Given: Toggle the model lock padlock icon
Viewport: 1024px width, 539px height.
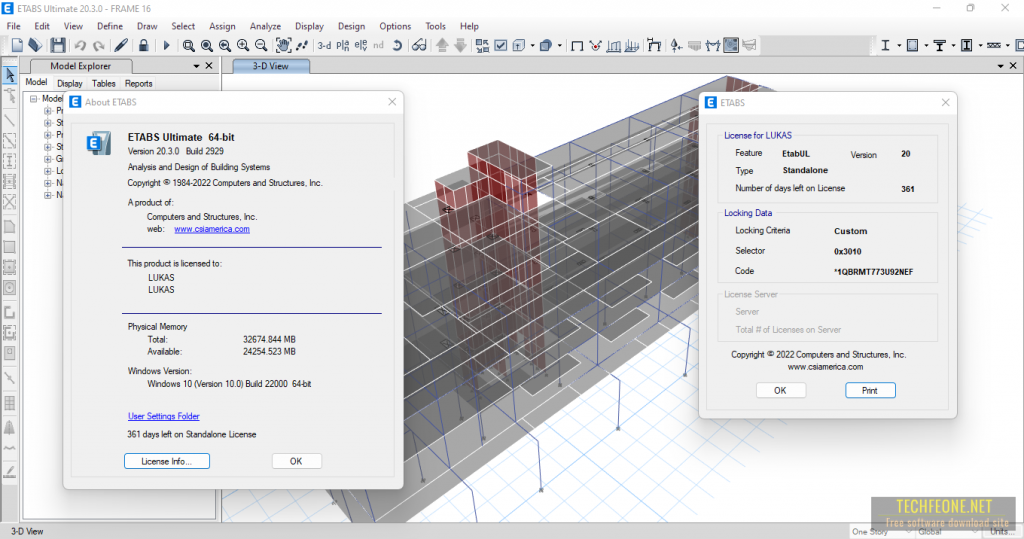Looking at the screenshot, I should coord(144,45).
